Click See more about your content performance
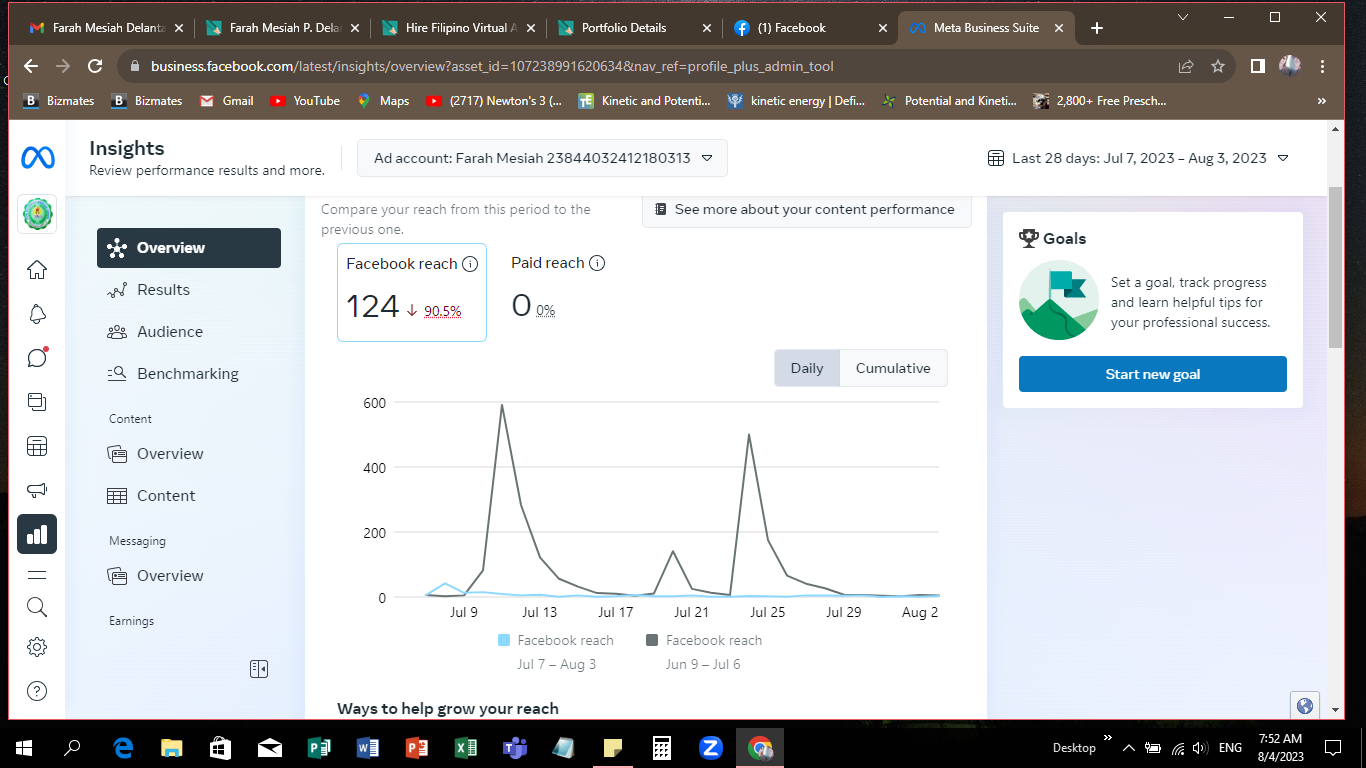Image resolution: width=1366 pixels, height=768 pixels. coord(806,210)
